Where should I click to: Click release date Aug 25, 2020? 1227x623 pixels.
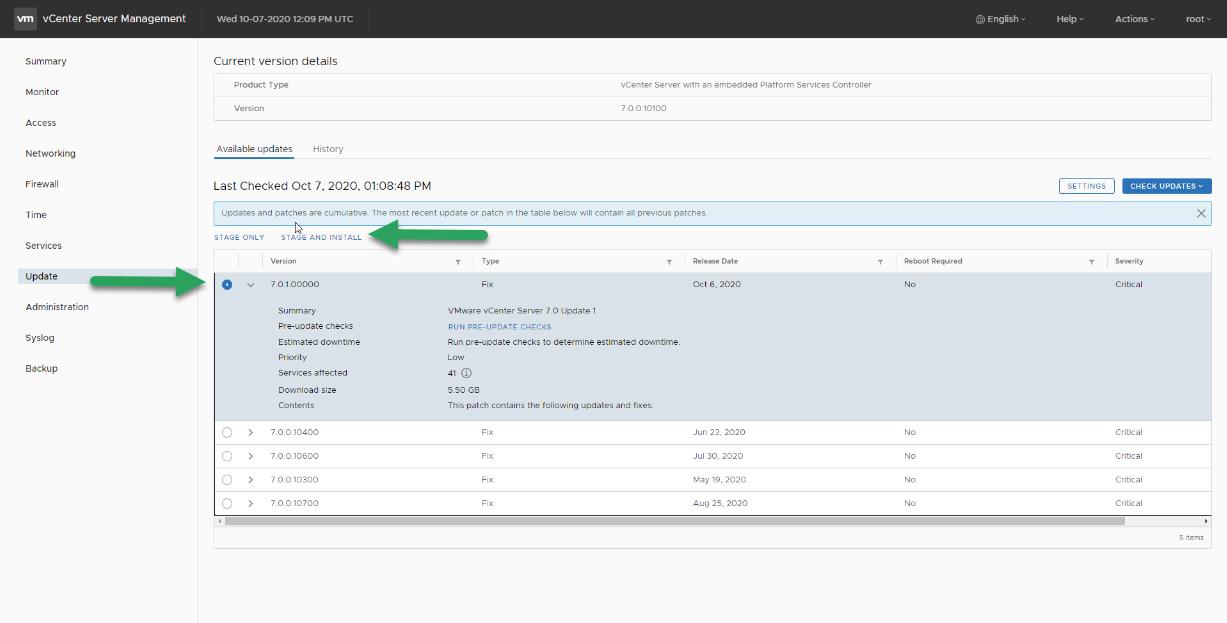click(x=720, y=503)
